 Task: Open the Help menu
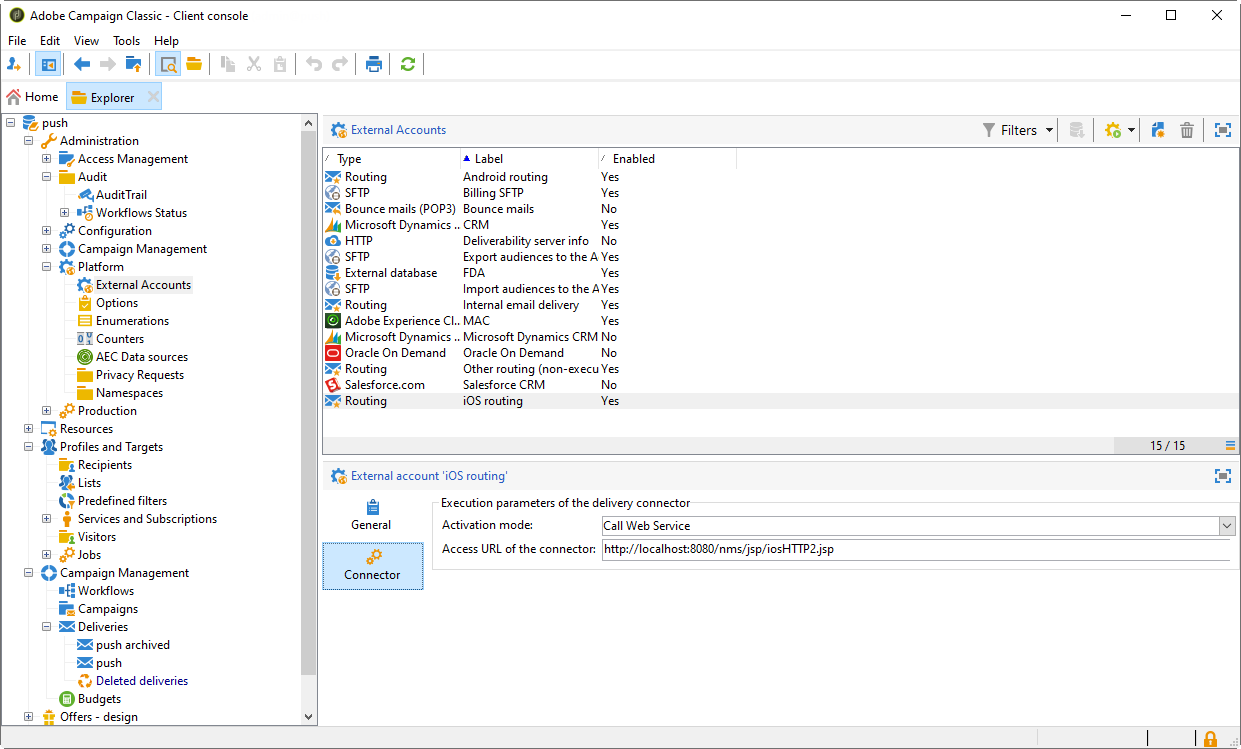167,41
